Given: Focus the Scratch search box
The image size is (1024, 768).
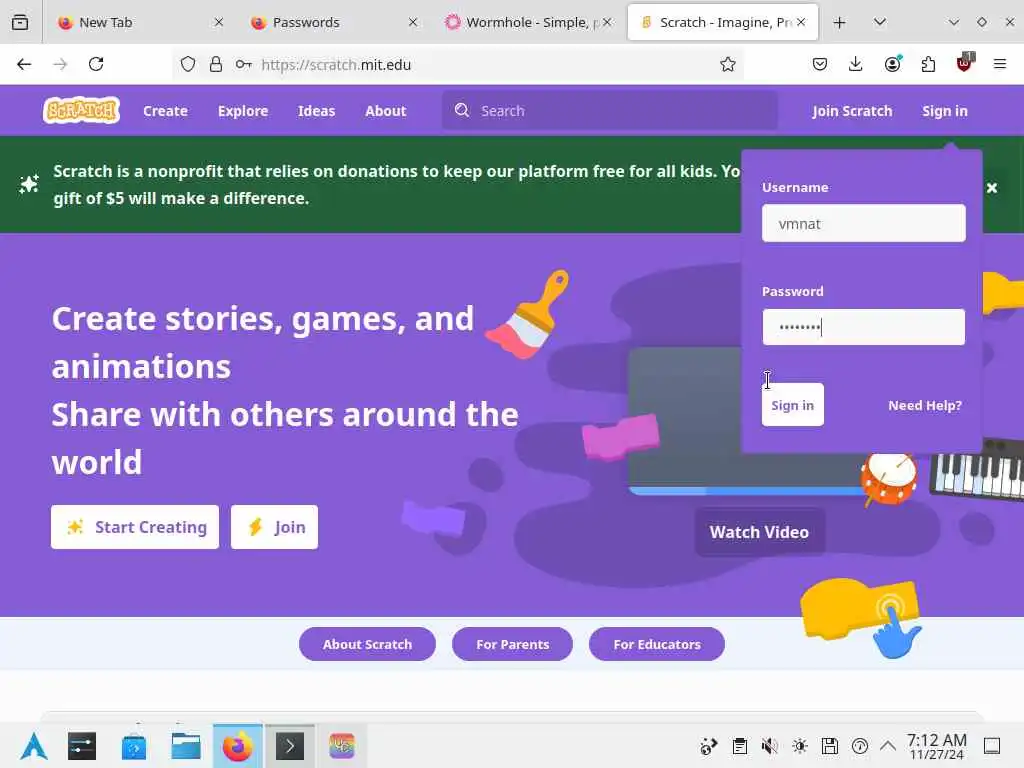Looking at the screenshot, I should click(x=609, y=110).
